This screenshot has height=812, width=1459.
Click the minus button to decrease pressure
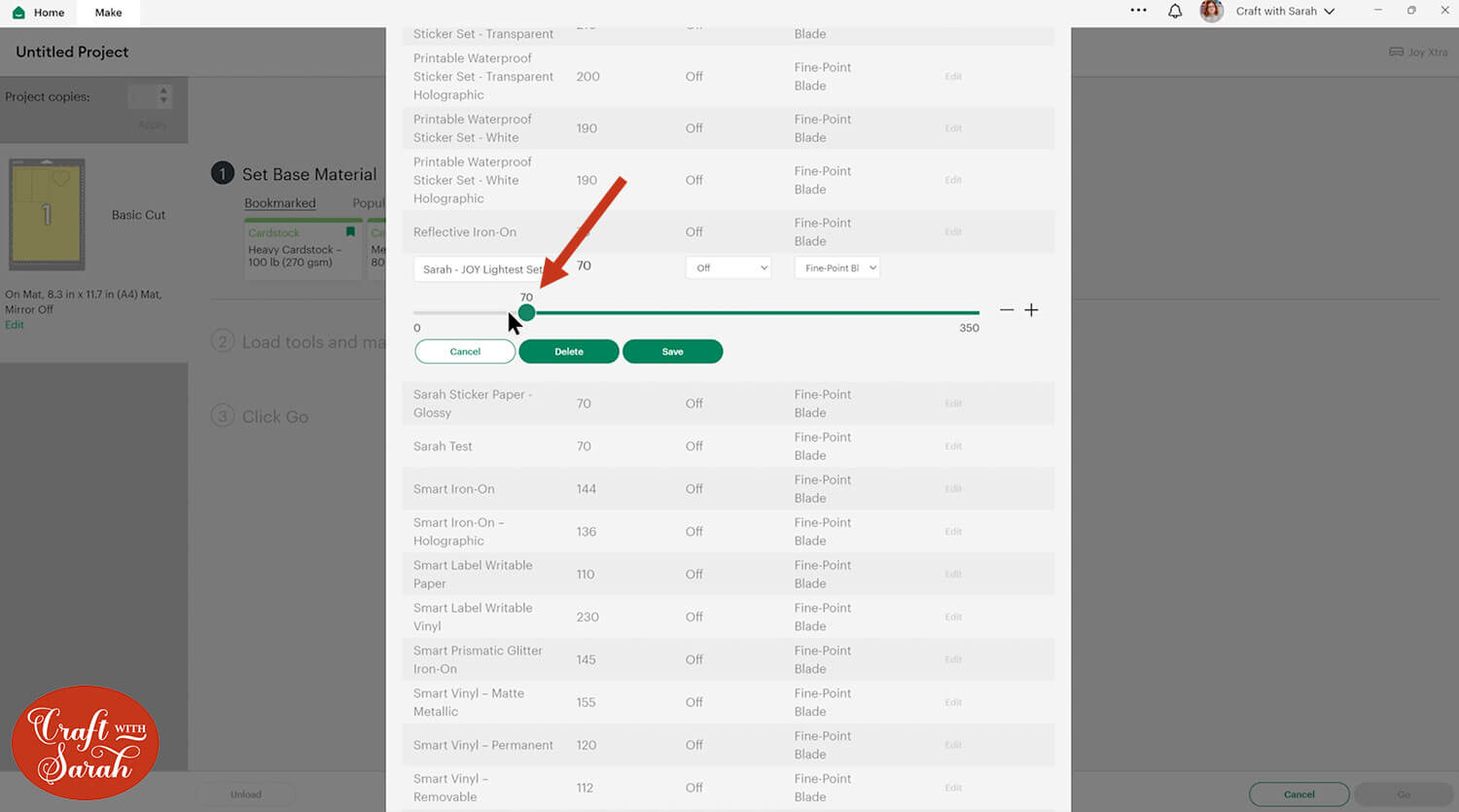[1007, 310]
